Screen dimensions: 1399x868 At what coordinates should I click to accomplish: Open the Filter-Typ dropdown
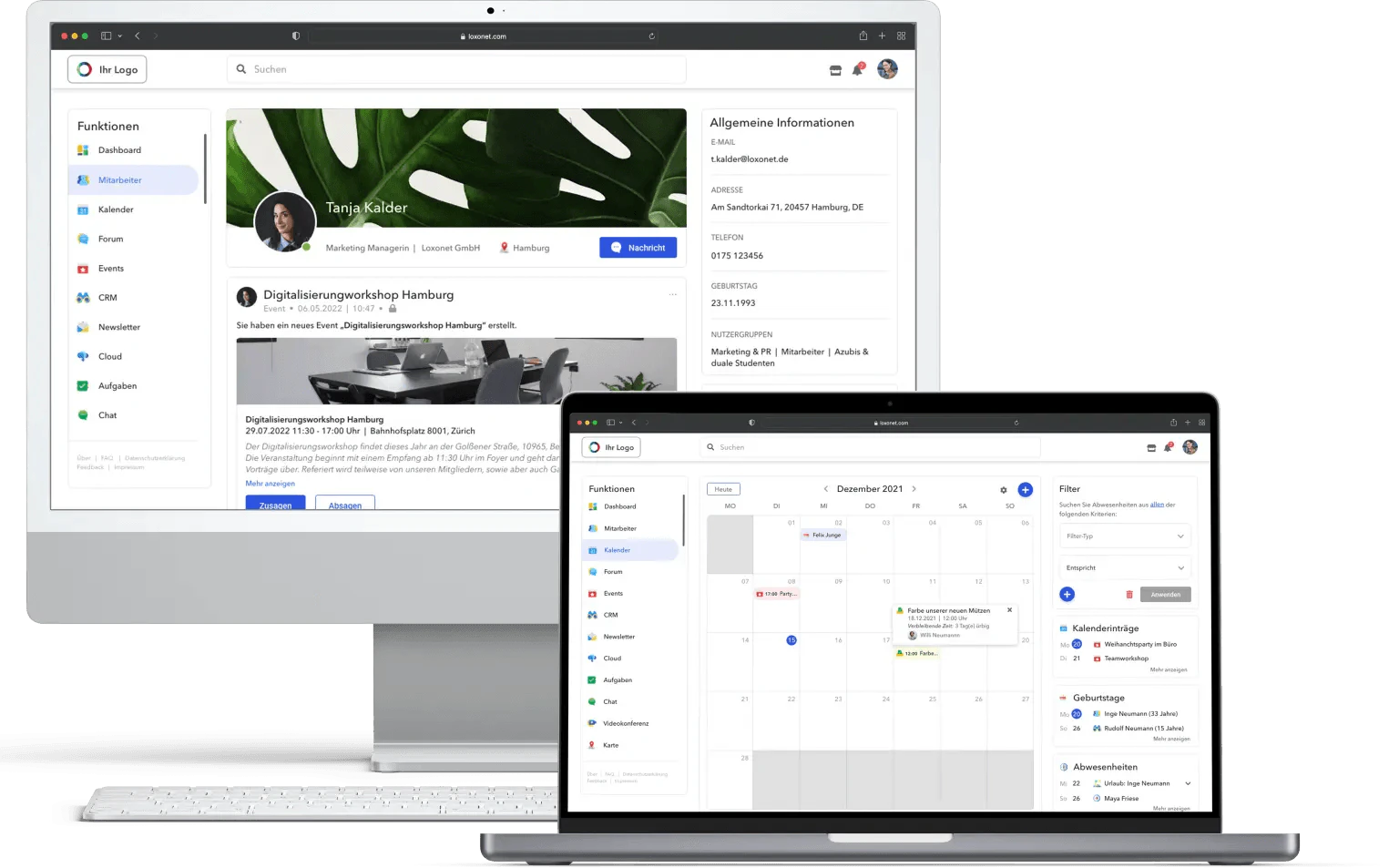tap(1124, 536)
